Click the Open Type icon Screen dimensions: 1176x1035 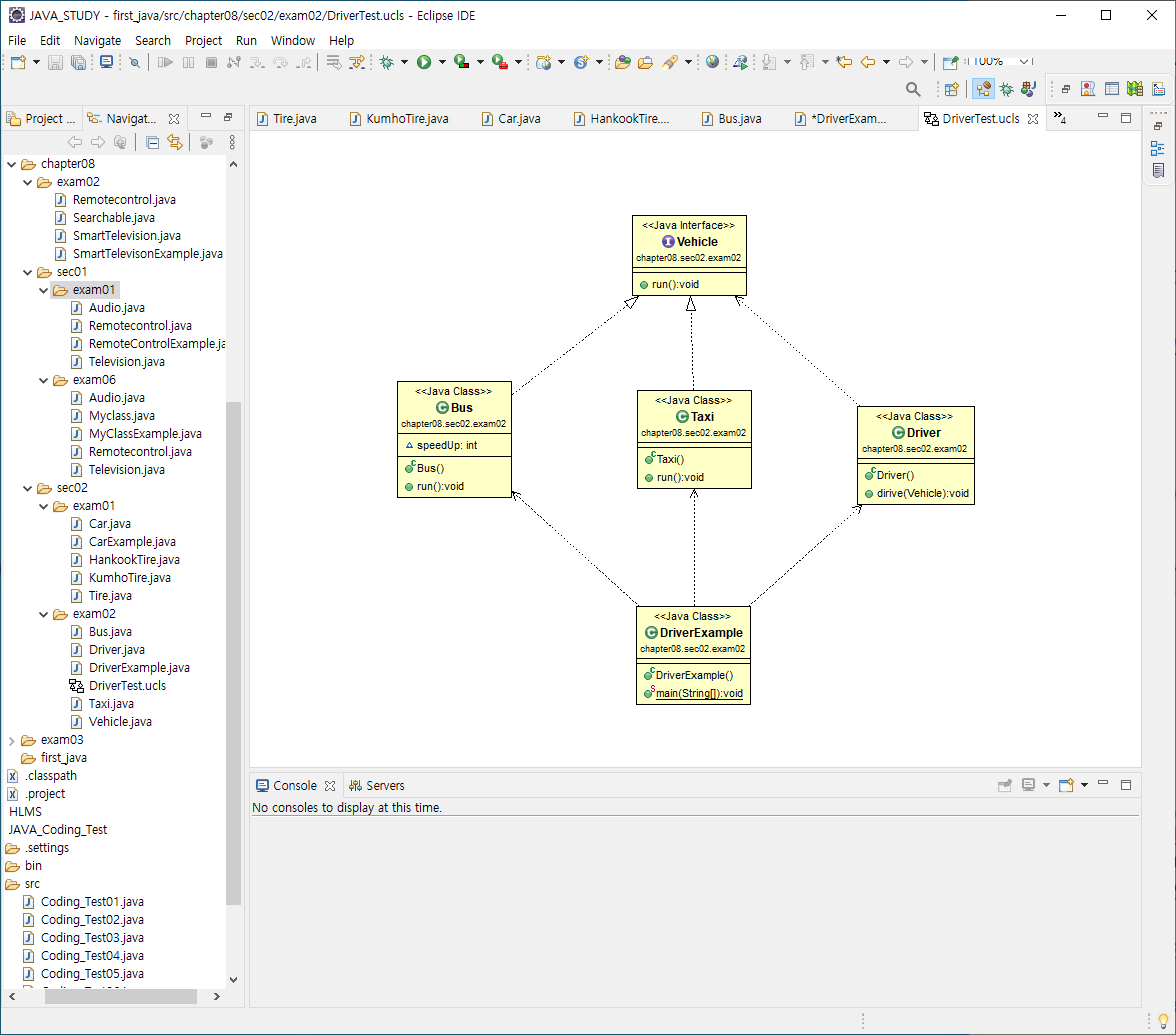click(622, 62)
